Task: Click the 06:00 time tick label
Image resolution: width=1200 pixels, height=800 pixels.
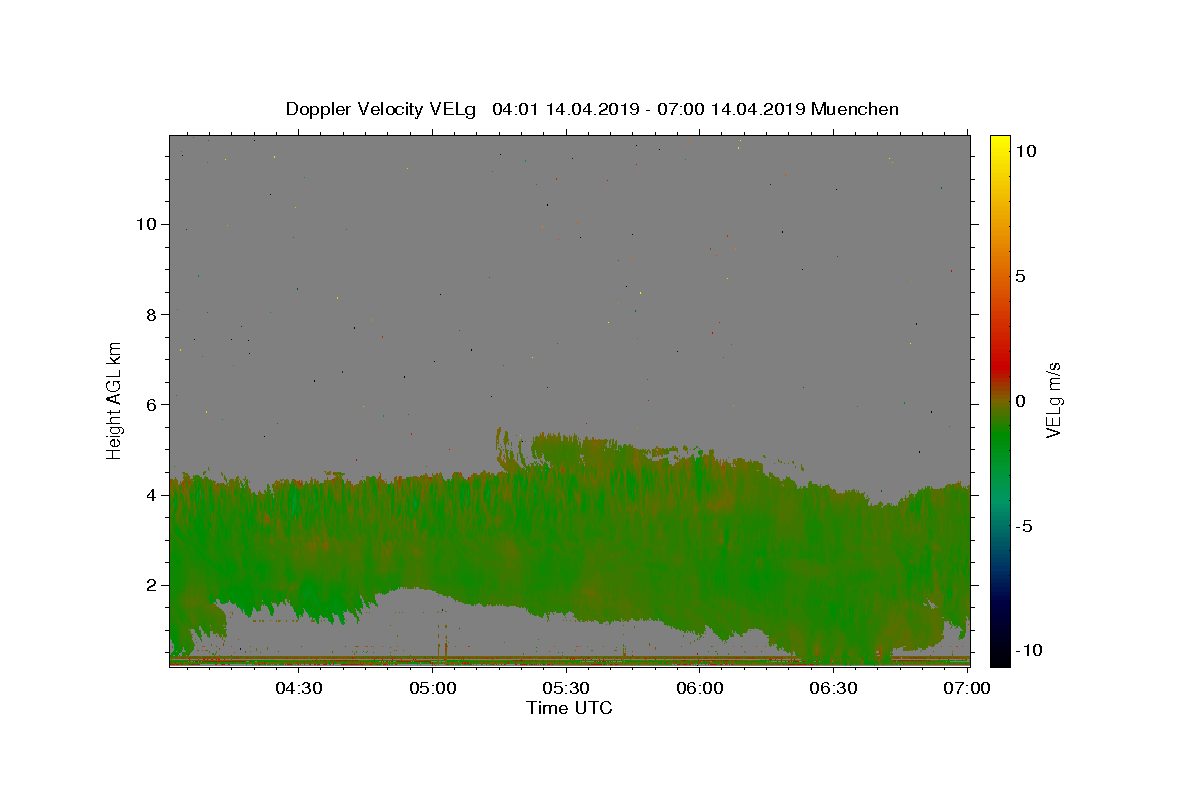Action: pyautogui.click(x=700, y=688)
